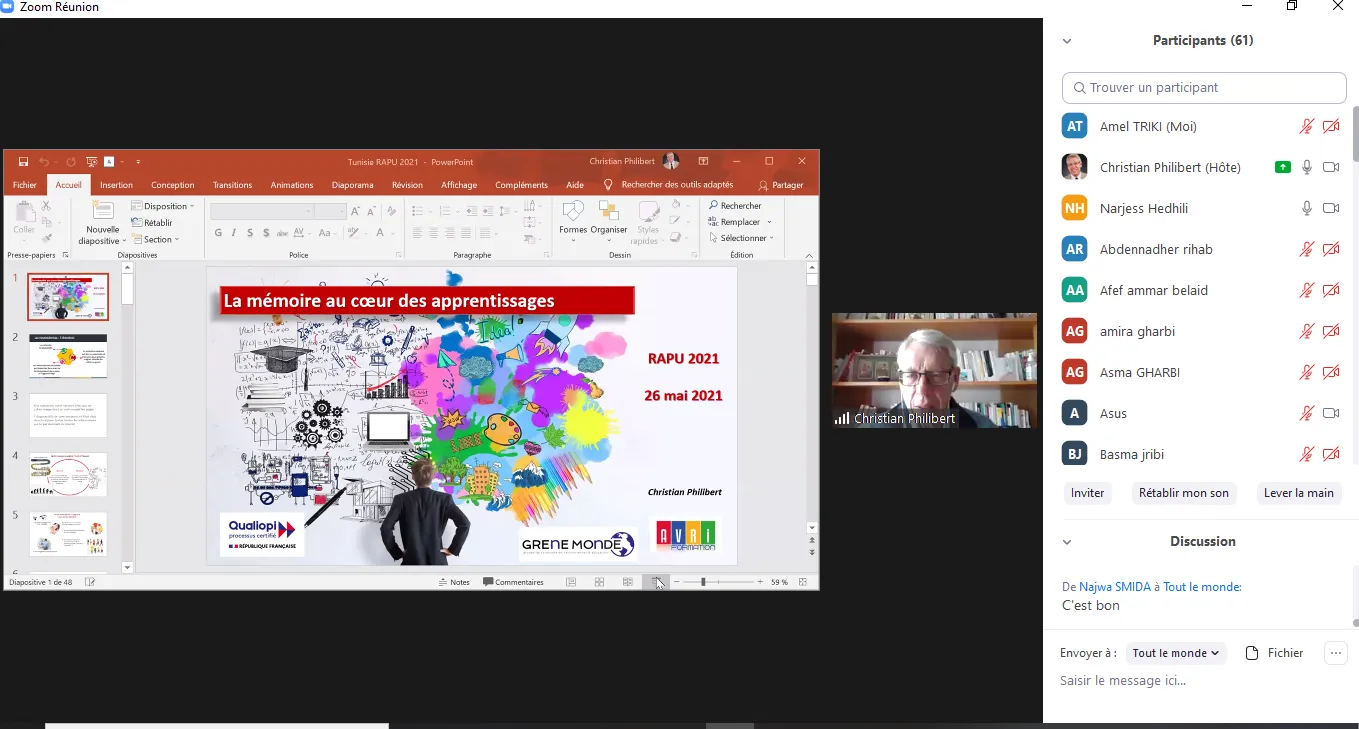
Task: Toggle Lever la main to raise hand
Action: coord(1298,493)
